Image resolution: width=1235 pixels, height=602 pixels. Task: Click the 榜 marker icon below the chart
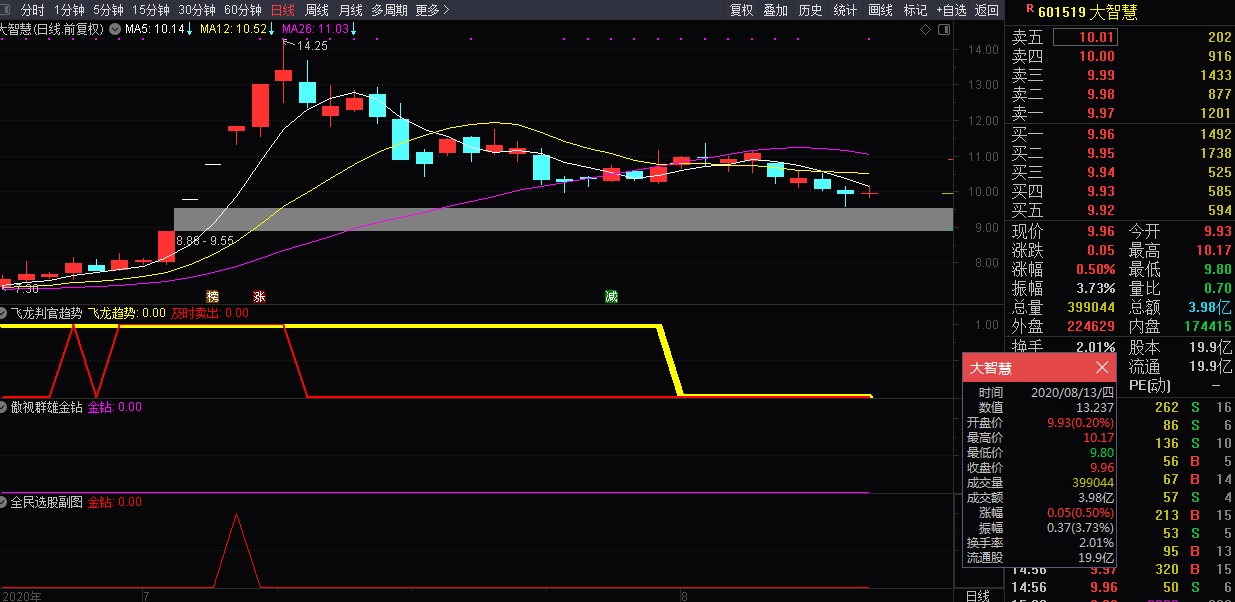tap(212, 296)
